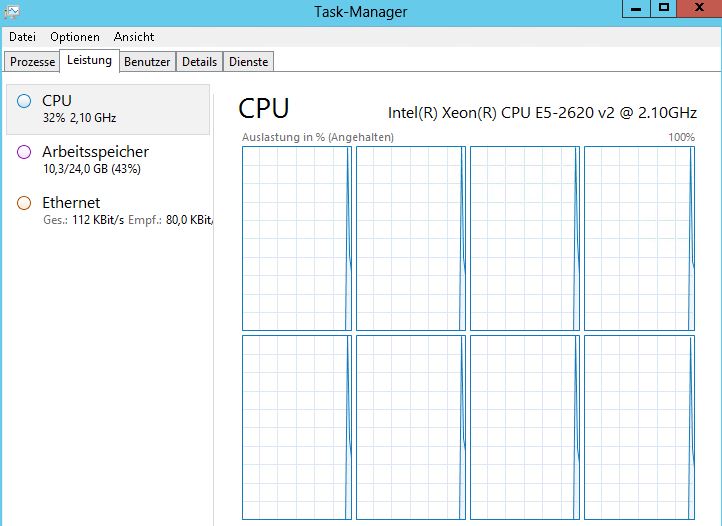This screenshot has width=722, height=526.
Task: Click the '32% 2,10 GHz' value
Action: [79, 118]
